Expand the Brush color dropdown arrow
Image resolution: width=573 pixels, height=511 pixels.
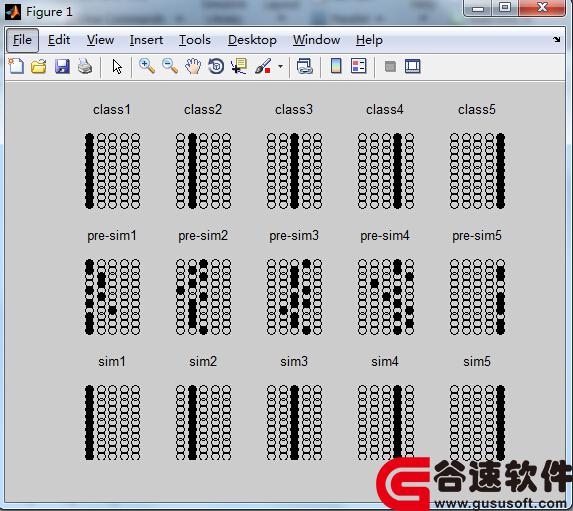pos(280,67)
